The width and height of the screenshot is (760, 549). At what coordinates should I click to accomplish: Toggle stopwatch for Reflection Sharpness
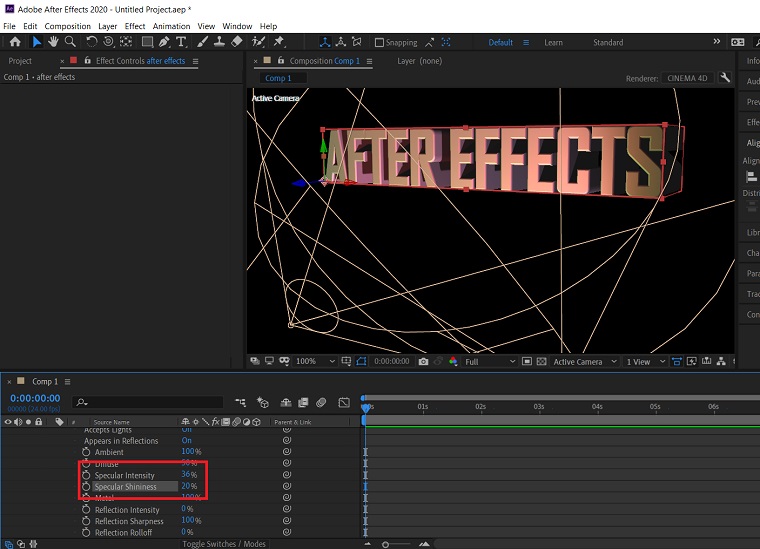(x=86, y=521)
